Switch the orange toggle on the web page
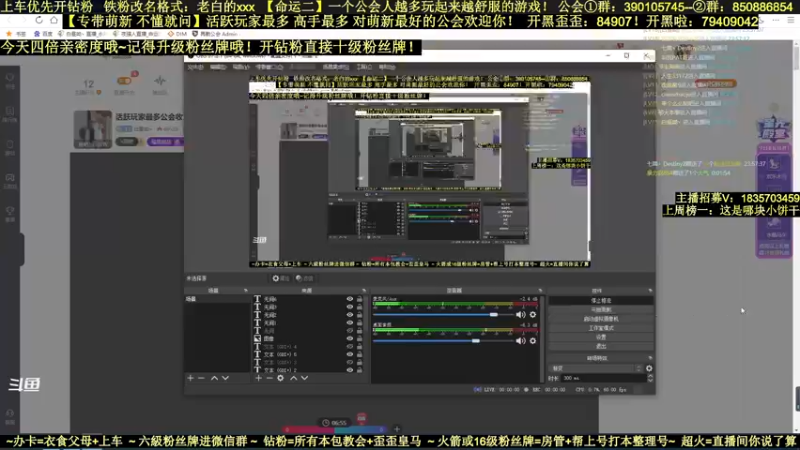This screenshot has width=800, height=450. coord(124,81)
